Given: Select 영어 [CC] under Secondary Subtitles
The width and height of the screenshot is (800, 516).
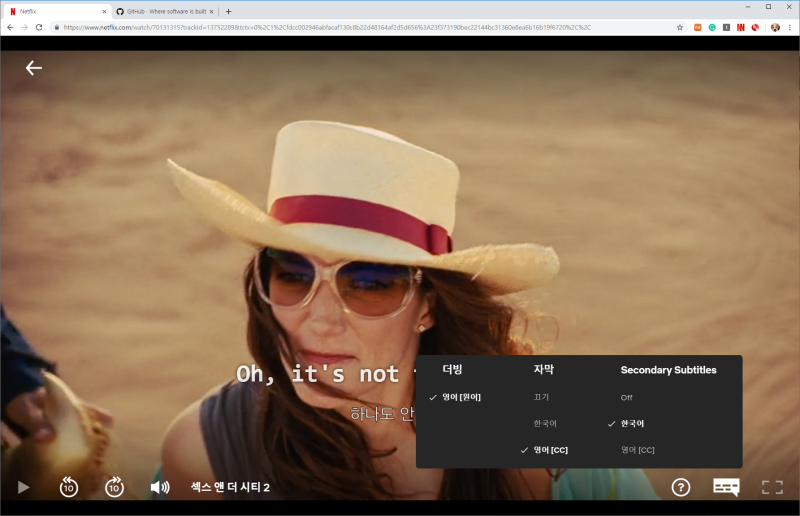Looking at the screenshot, I should [638, 450].
